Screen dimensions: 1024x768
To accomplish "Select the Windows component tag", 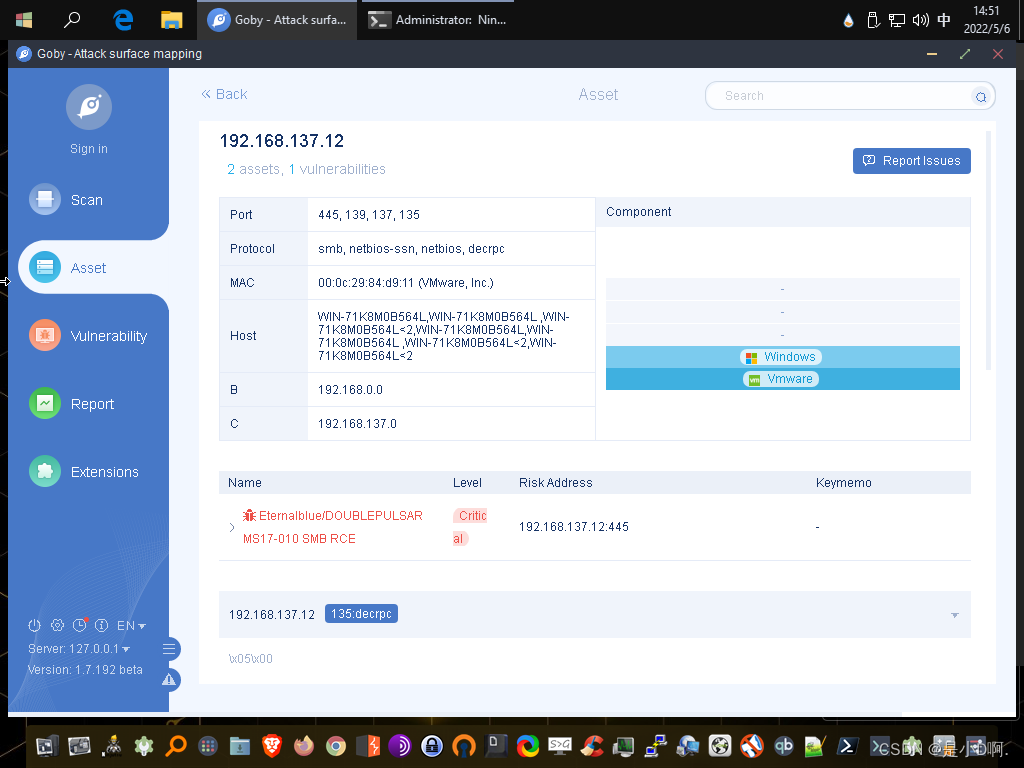I will (x=781, y=357).
